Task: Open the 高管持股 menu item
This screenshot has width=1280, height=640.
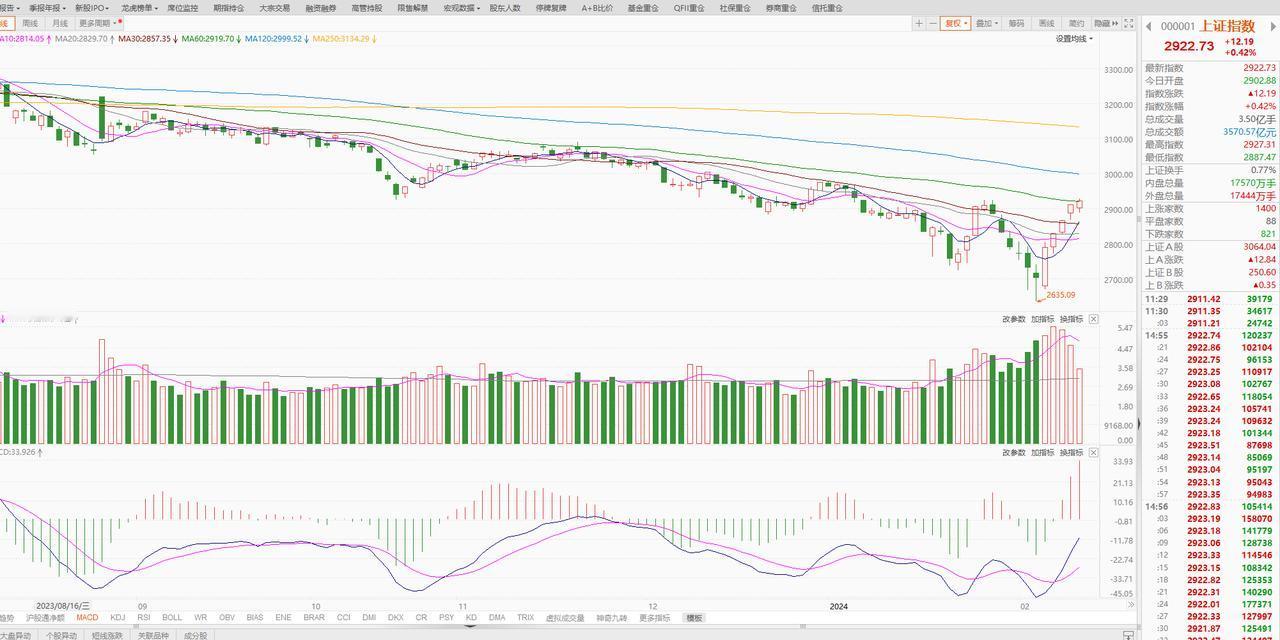Action: 367,7
